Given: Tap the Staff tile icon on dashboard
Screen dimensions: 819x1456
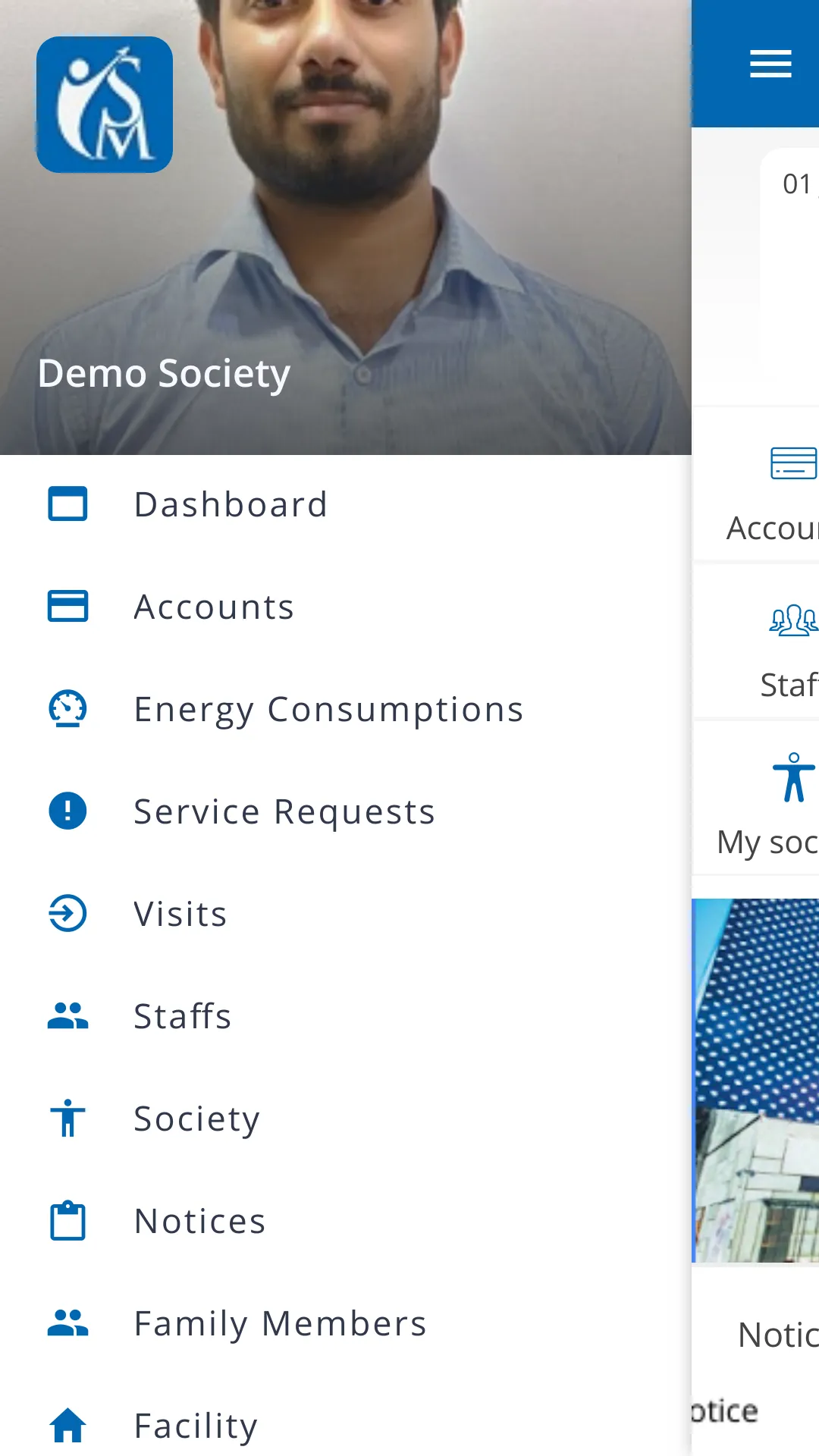Looking at the screenshot, I should pyautogui.click(x=793, y=620).
